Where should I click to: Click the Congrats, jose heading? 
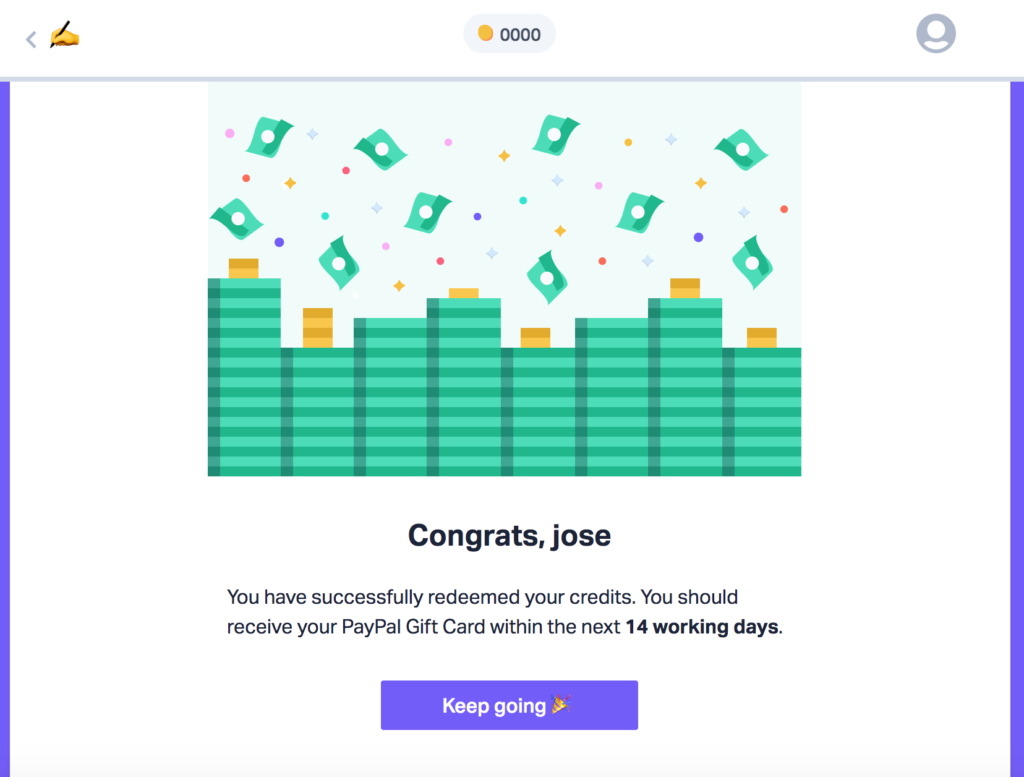coord(509,535)
